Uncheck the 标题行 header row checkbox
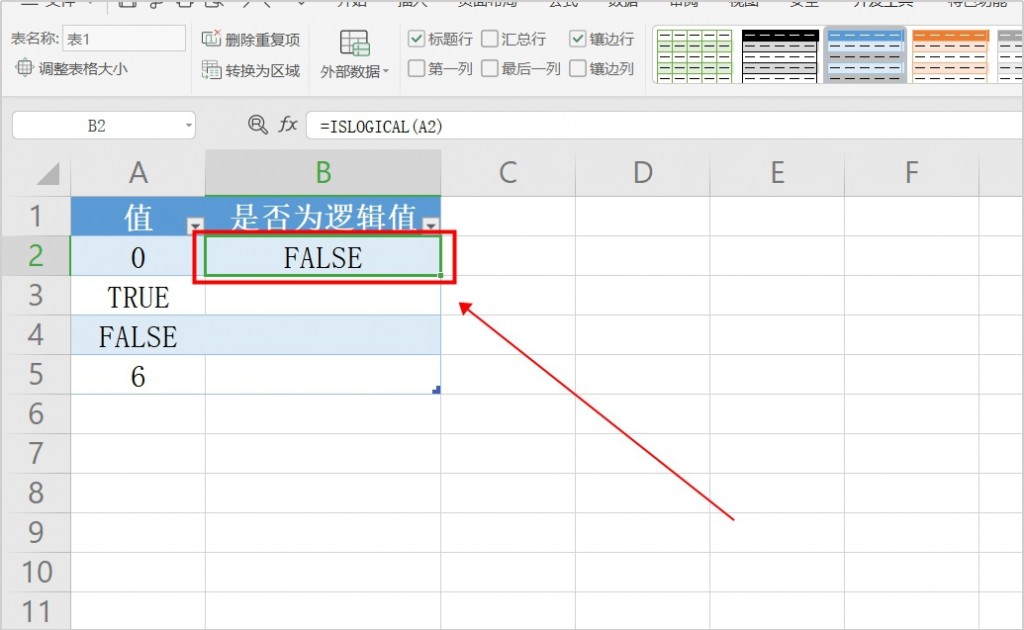This screenshot has width=1024, height=630. click(416, 39)
